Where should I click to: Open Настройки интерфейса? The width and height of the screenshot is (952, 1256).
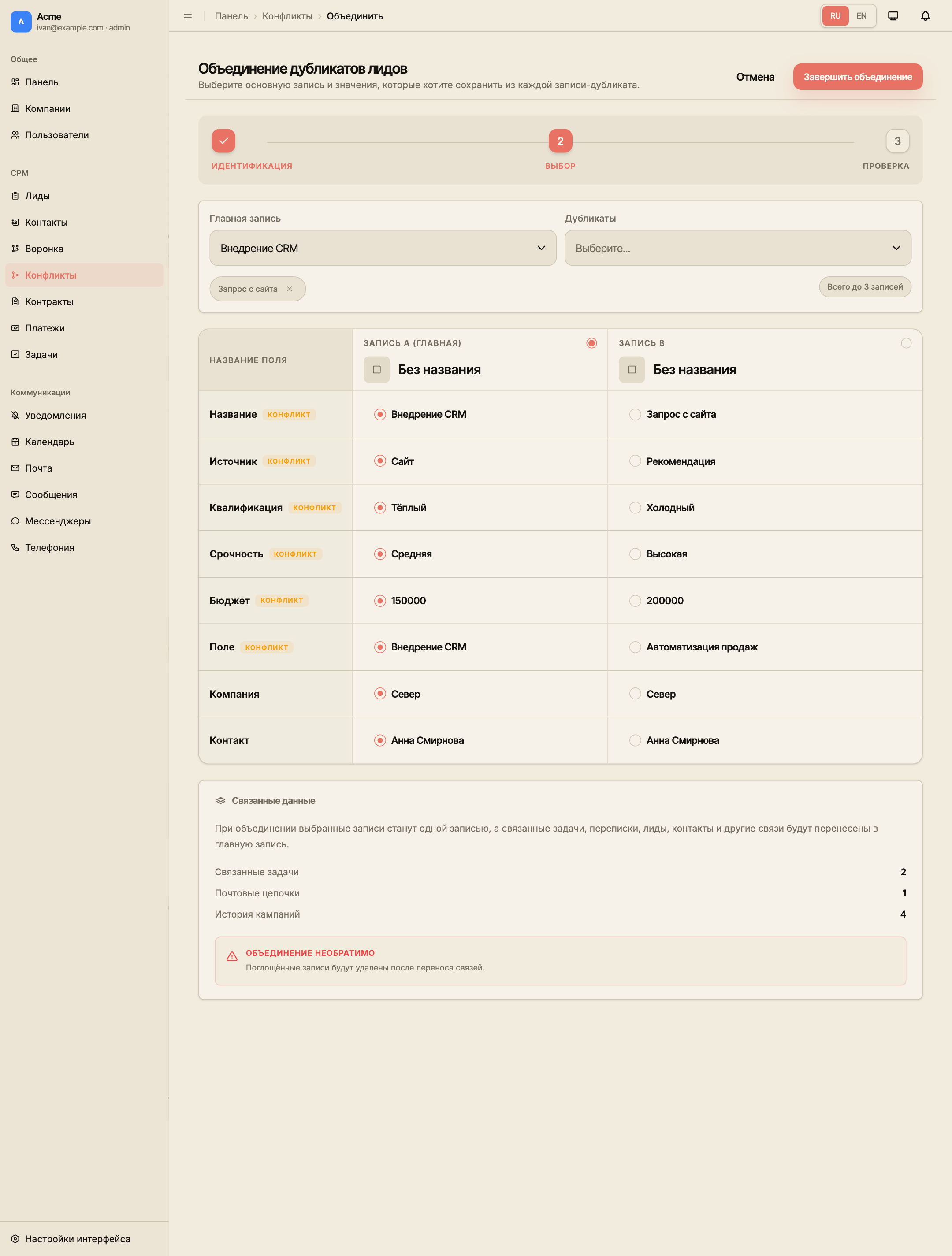pos(84,1239)
